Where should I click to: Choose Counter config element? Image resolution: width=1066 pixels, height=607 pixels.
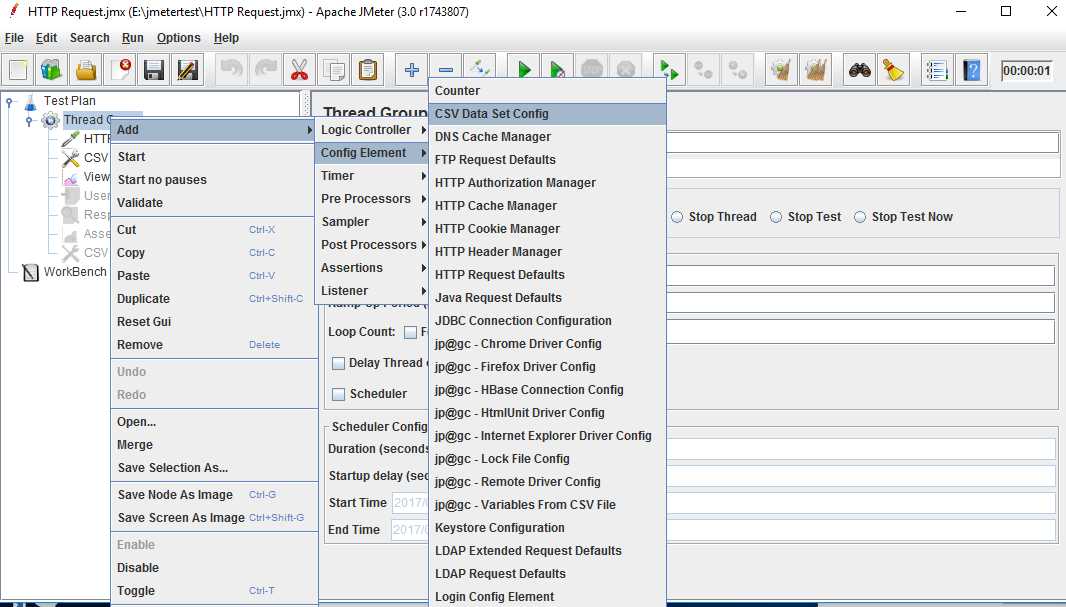point(547,91)
